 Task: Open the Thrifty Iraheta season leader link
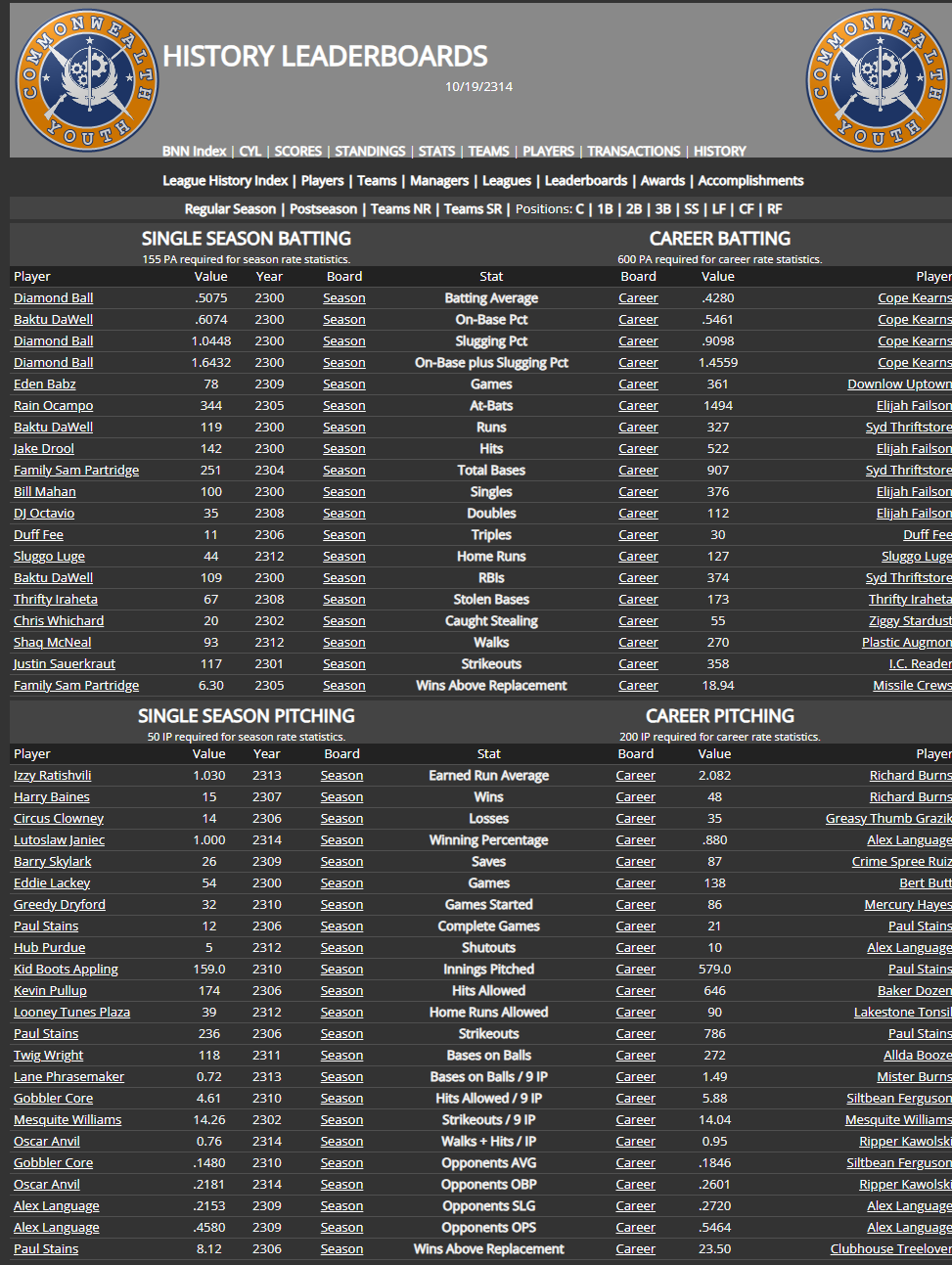point(56,600)
